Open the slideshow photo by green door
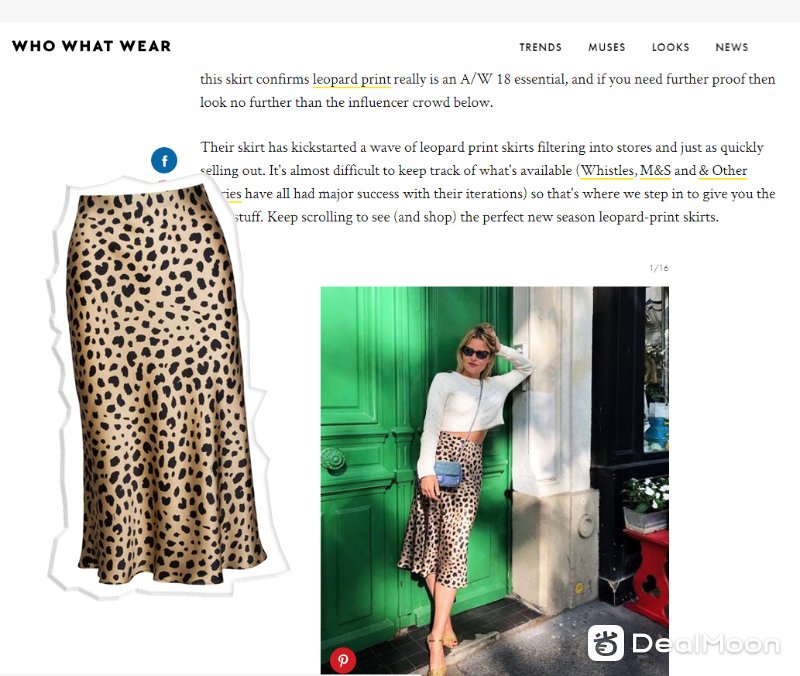Image resolution: width=800 pixels, height=676 pixels. (494, 481)
